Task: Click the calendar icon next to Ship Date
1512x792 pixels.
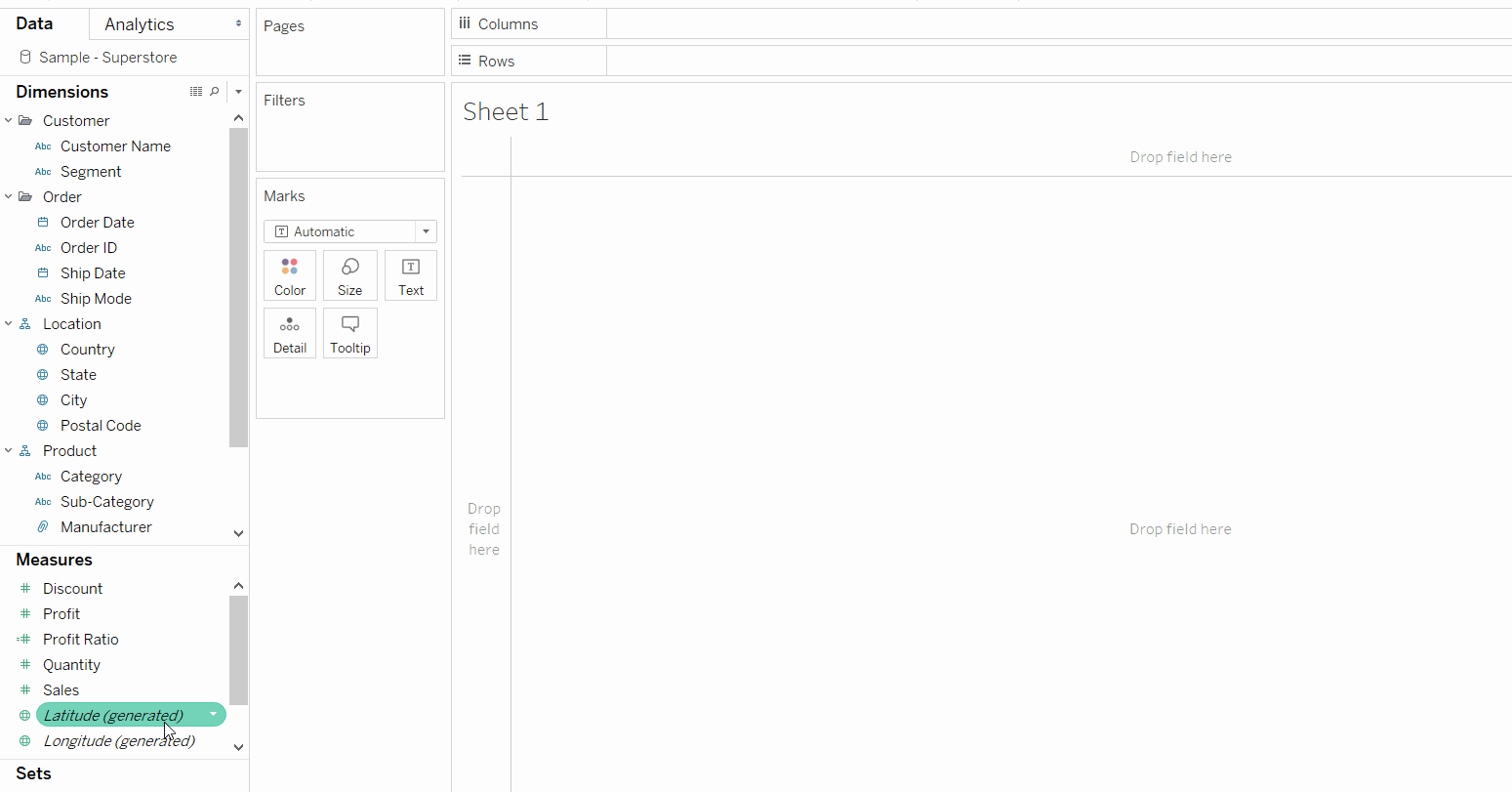Action: 42,273
